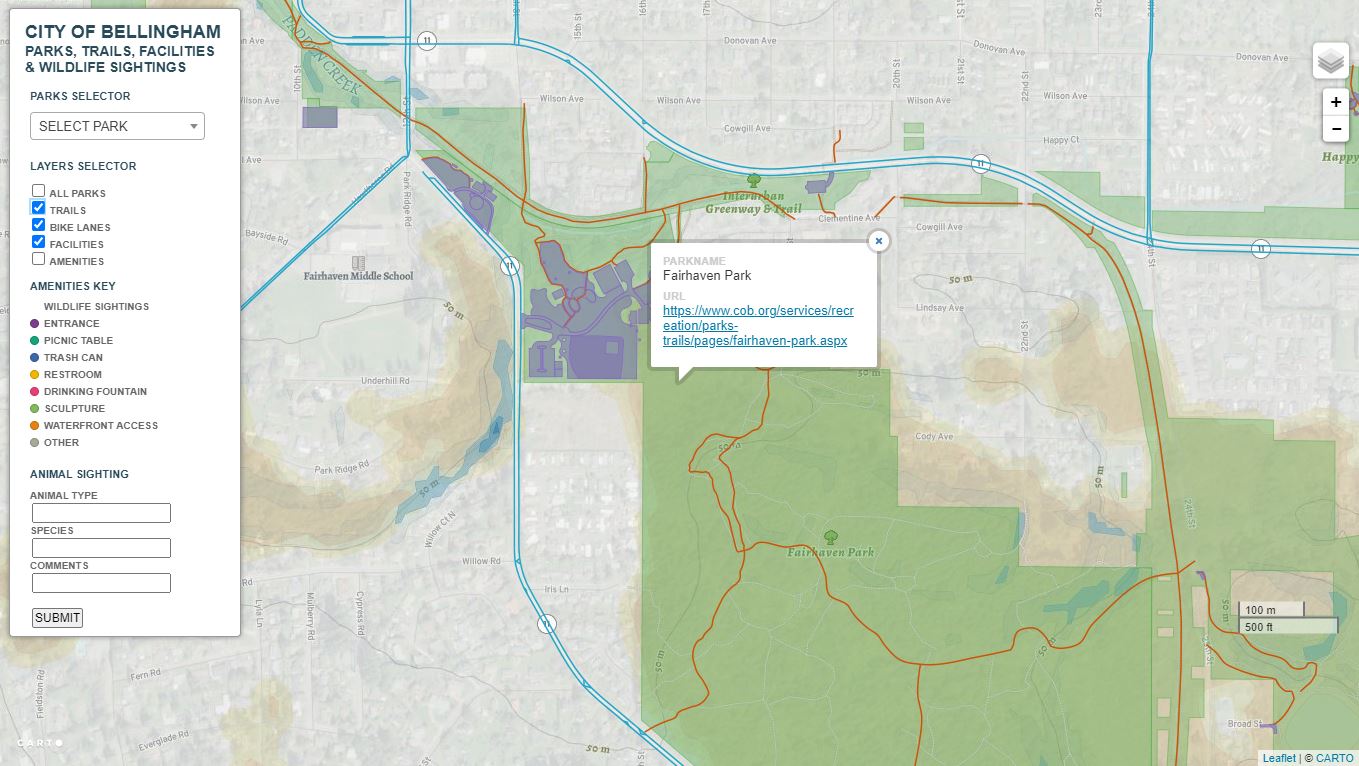Click the yellow Restroom legend dot

coord(35,375)
